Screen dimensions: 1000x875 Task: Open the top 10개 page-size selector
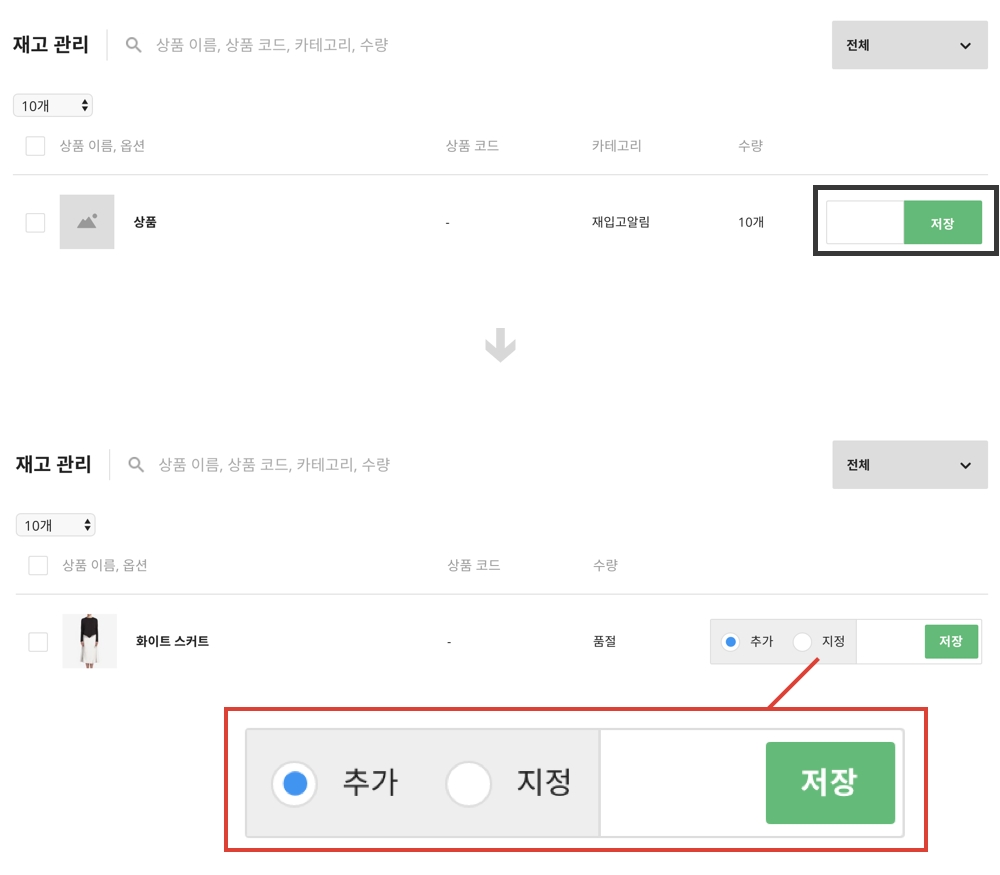coord(53,105)
